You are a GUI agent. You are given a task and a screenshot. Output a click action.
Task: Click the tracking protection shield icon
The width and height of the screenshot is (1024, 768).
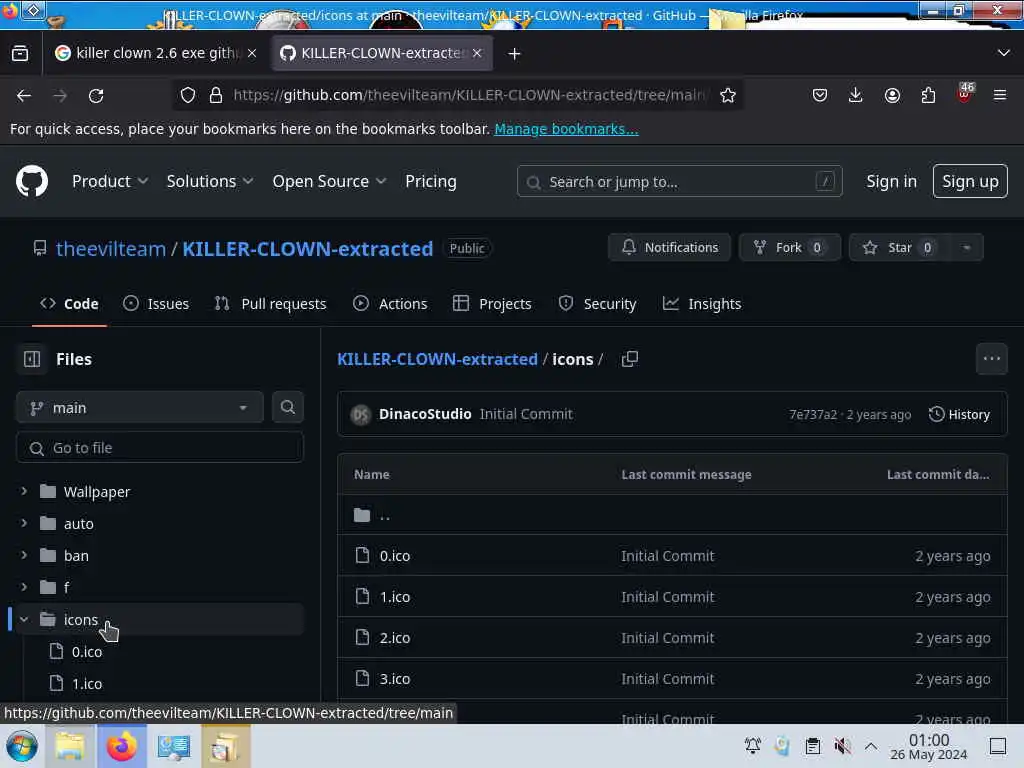tap(188, 95)
